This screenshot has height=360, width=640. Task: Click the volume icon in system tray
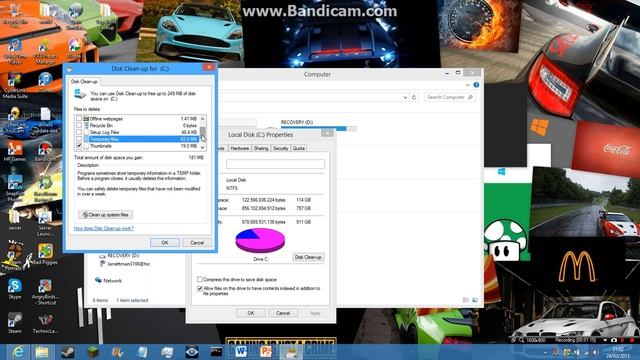(596, 352)
